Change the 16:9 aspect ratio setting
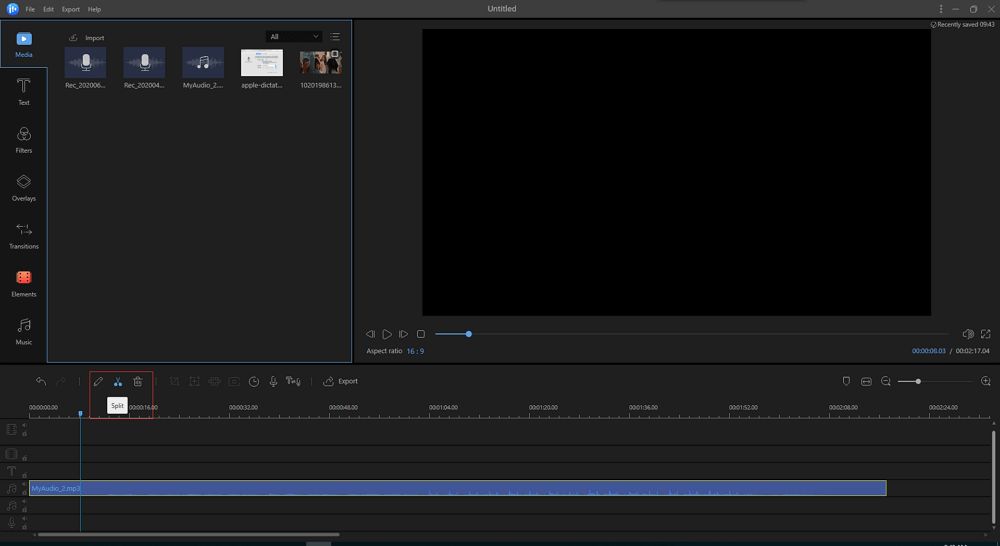Viewport: 1000px width, 546px height. (415, 351)
